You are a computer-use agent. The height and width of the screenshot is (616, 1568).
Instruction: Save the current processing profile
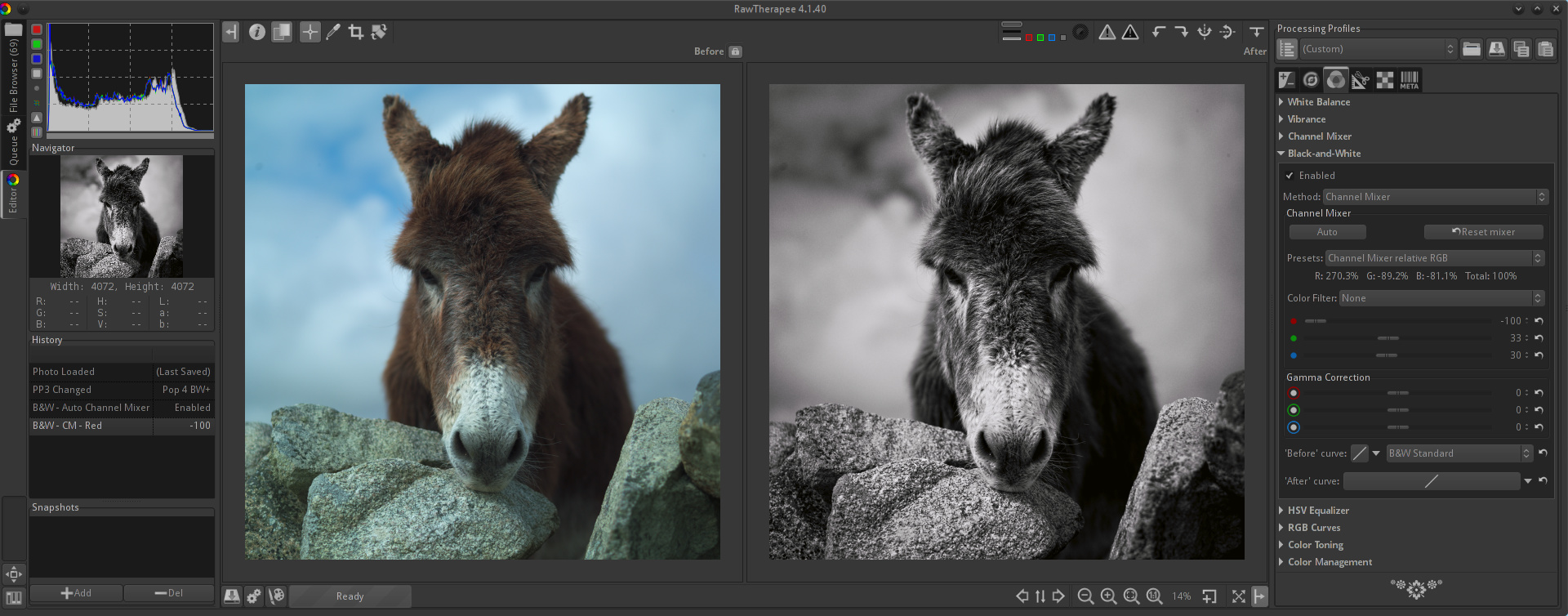click(x=1496, y=49)
